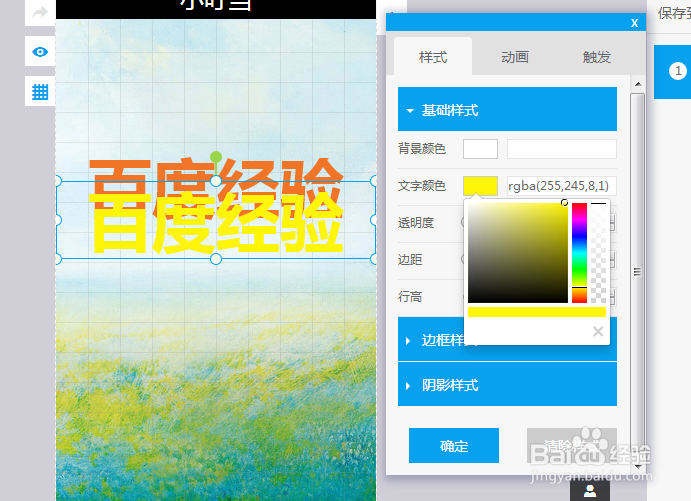This screenshot has width=691, height=501.
Task: Toggle the grid display icon
Action: (40, 92)
